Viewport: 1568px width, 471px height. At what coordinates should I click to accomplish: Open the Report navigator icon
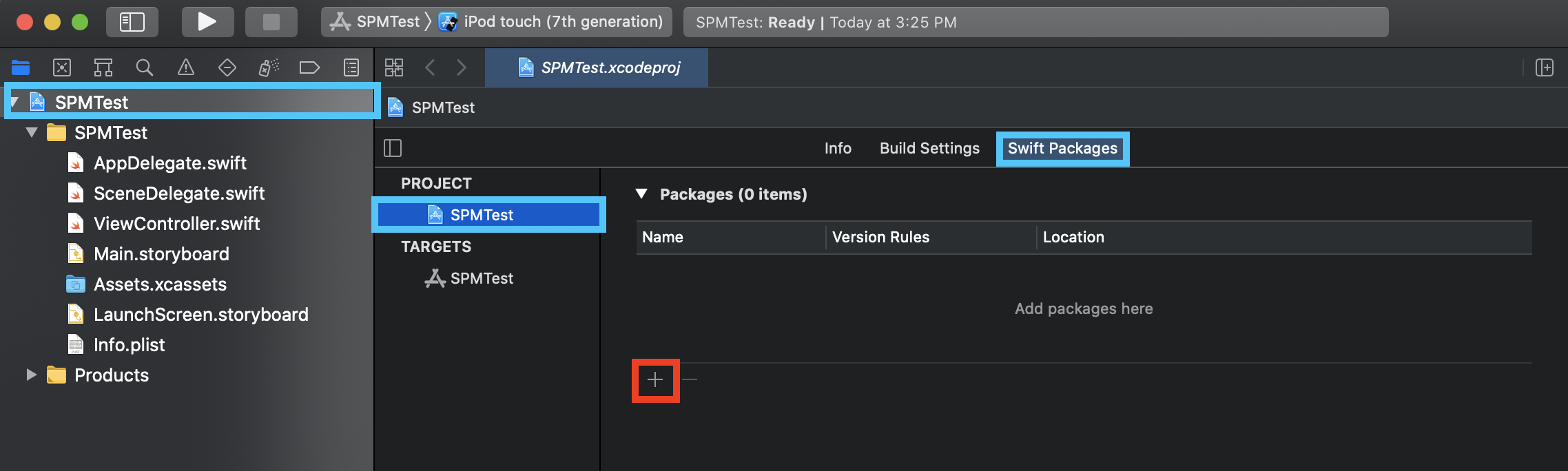351,67
